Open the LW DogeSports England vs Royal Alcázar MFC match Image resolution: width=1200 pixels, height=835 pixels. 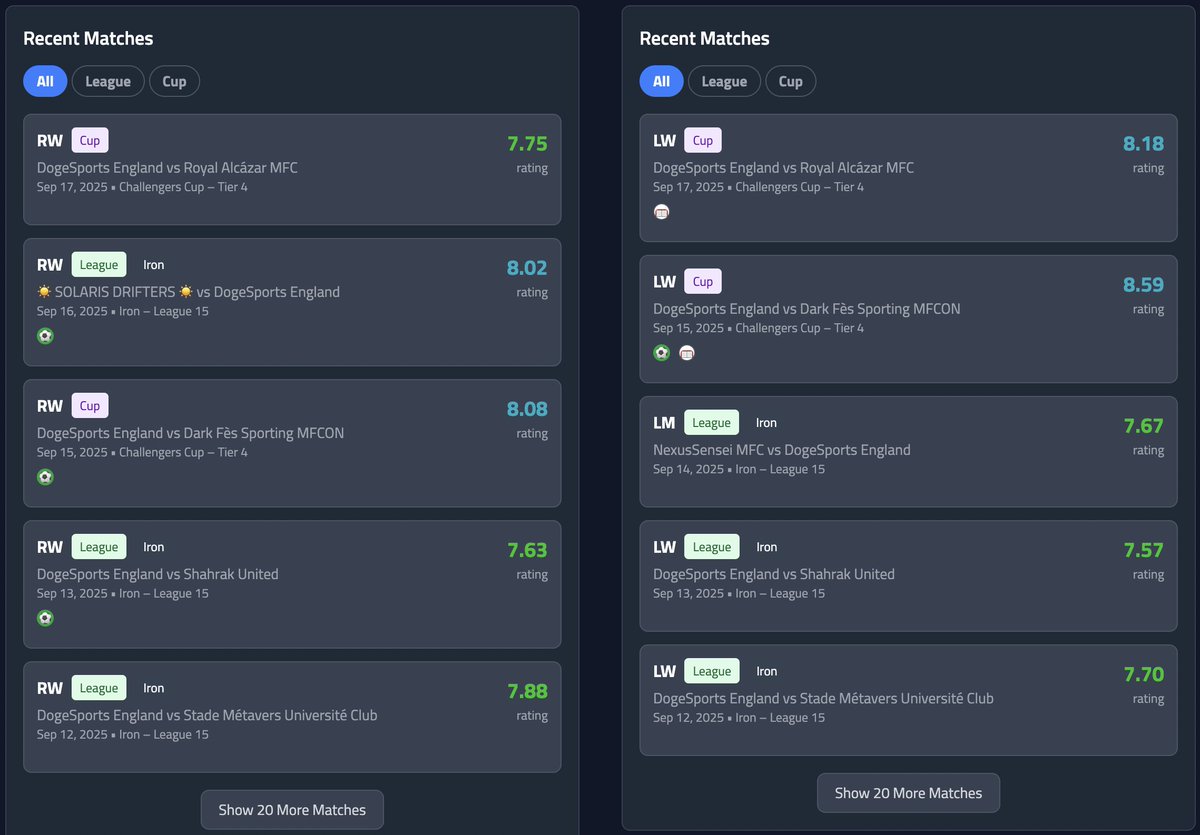(908, 178)
